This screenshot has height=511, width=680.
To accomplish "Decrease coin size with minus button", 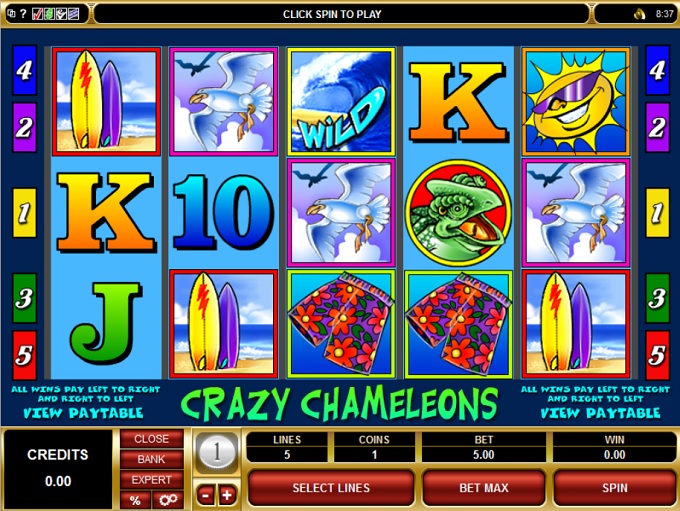I will coord(206,495).
